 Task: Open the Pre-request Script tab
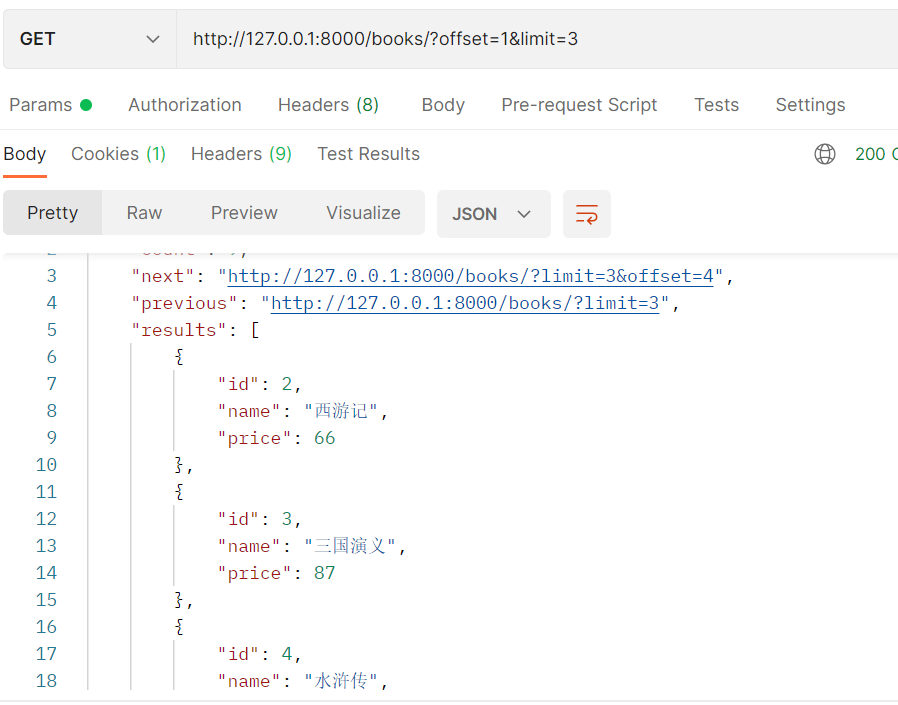point(579,105)
